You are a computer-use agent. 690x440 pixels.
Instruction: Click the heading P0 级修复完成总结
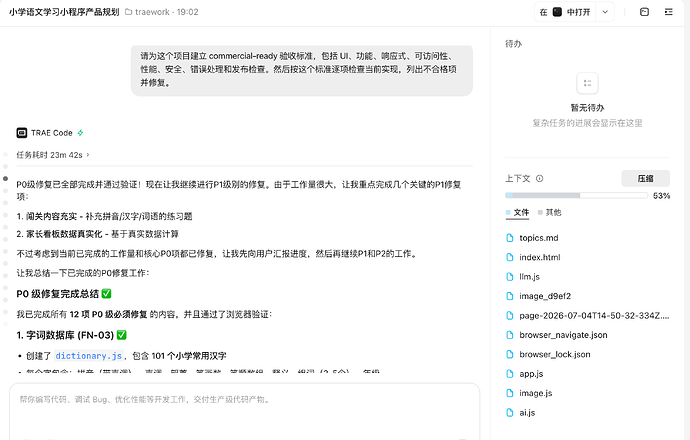[x=64, y=294]
